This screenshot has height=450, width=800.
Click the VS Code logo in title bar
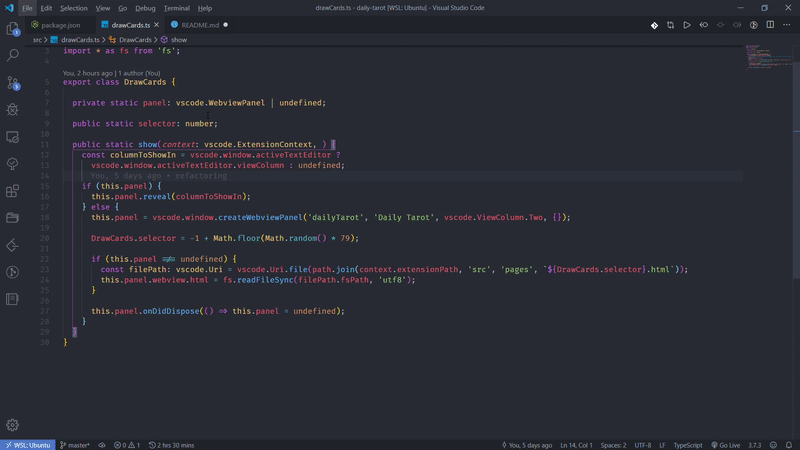click(9, 8)
